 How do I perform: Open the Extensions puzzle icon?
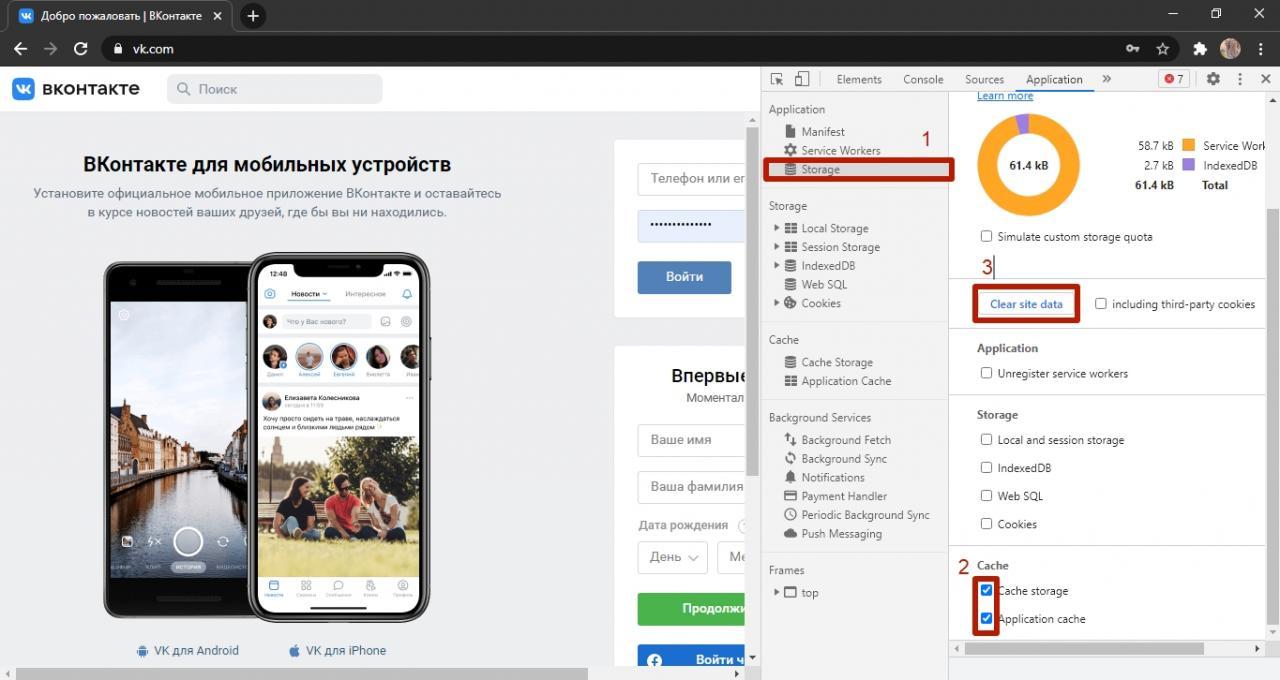[x=1200, y=48]
